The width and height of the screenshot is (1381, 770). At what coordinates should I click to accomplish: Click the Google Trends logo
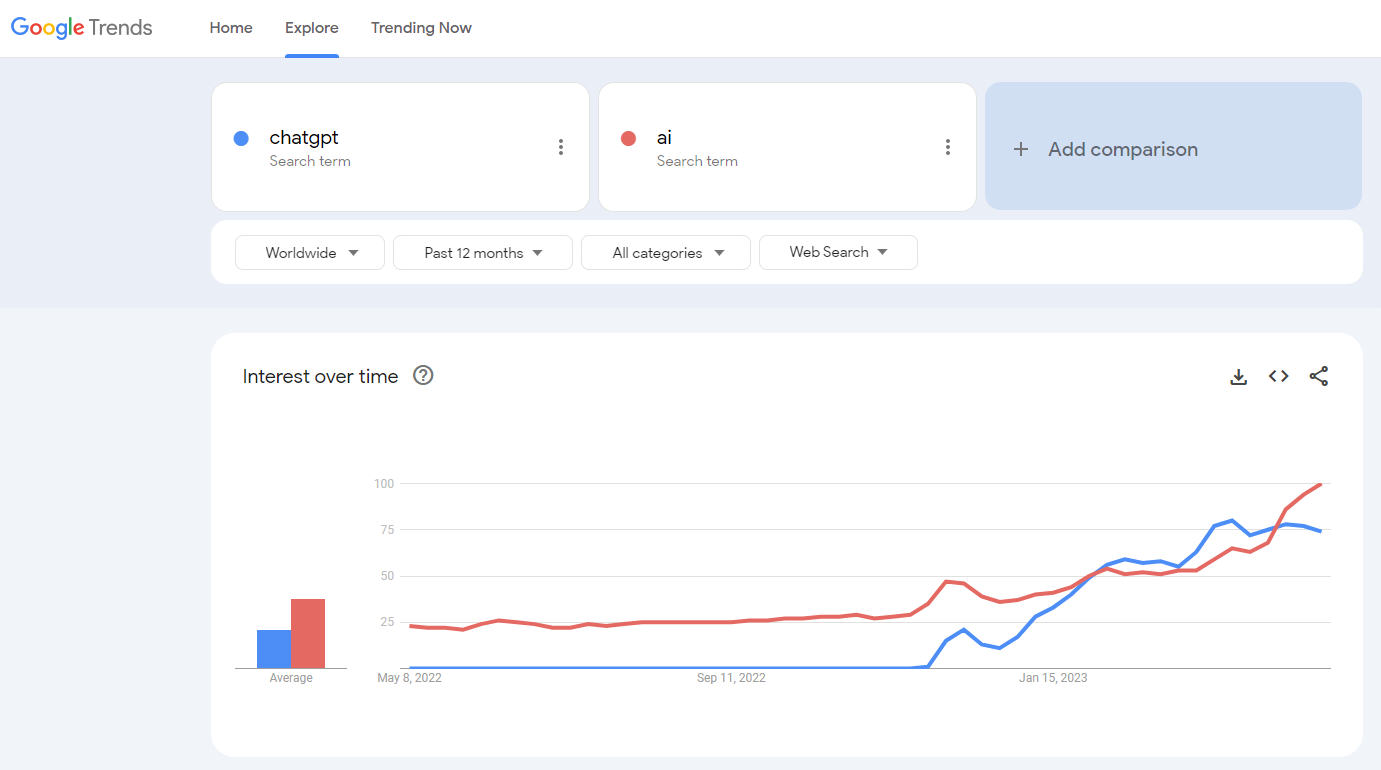tap(82, 28)
